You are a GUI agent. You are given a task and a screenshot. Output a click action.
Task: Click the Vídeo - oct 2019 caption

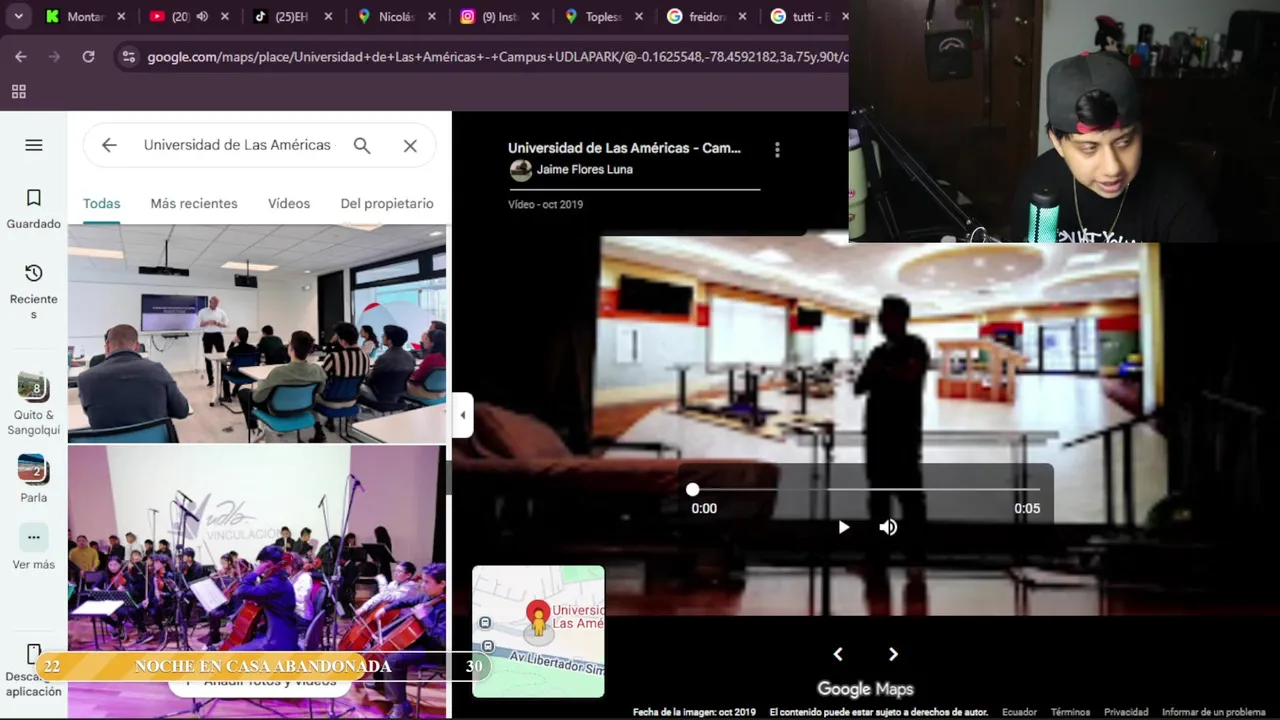[x=545, y=204]
